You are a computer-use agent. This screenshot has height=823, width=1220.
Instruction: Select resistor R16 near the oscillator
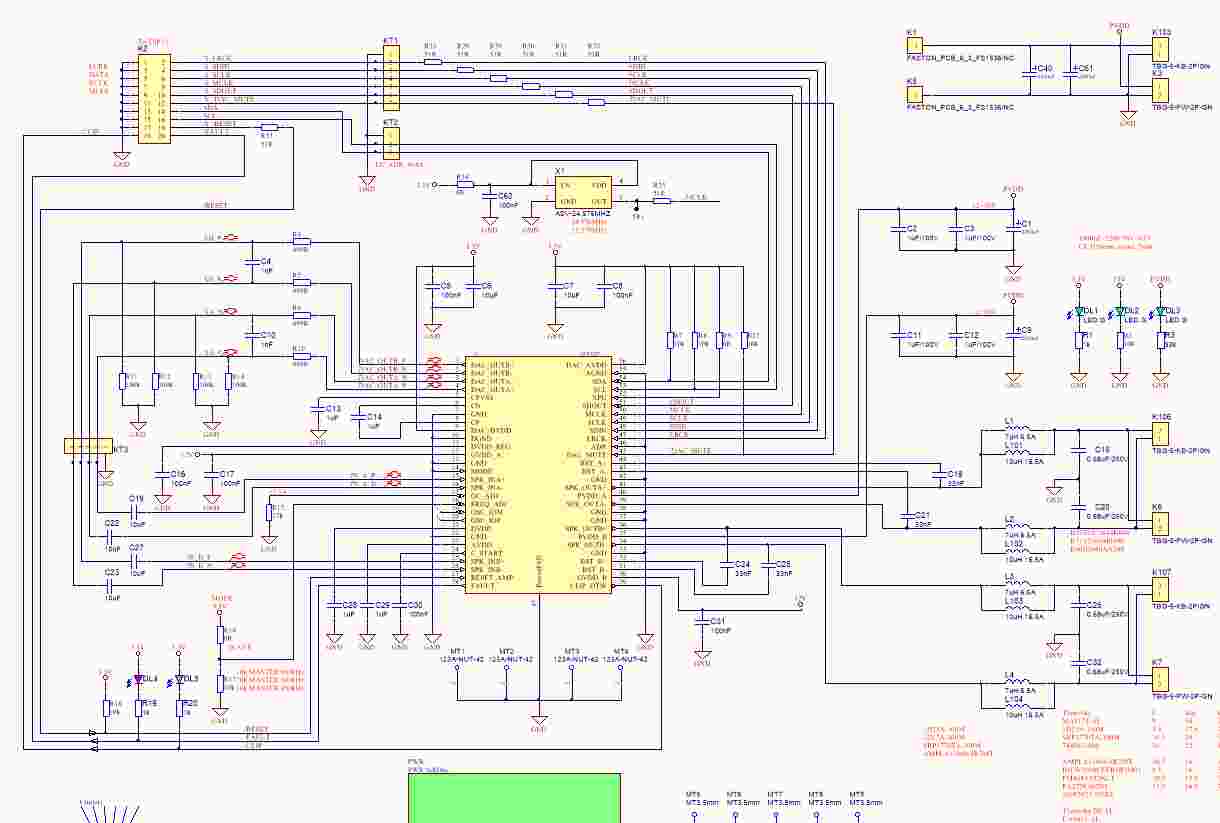pyautogui.click(x=464, y=185)
